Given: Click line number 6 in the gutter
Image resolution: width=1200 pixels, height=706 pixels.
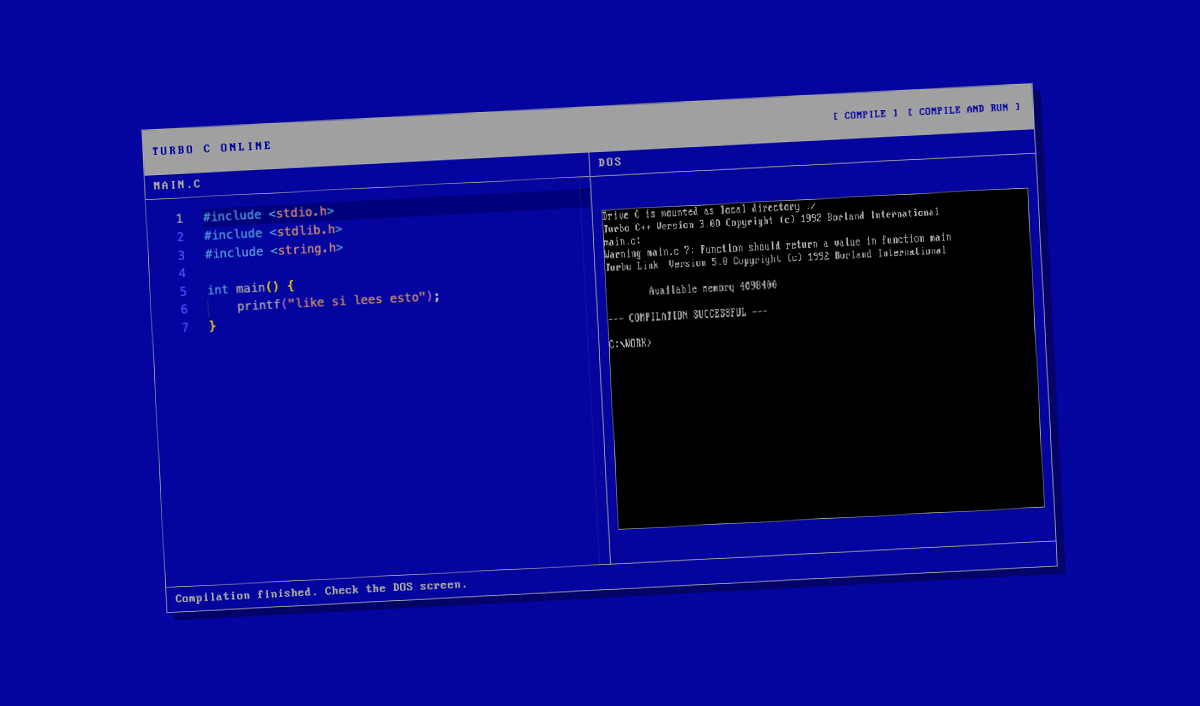Looking at the screenshot, I should [184, 309].
